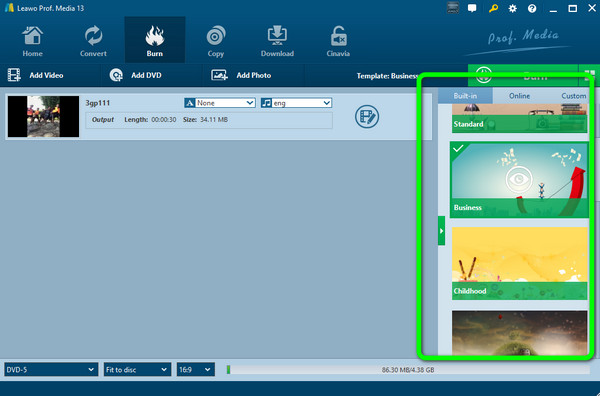Click the help question mark icon
600x396 pixels.
pos(532,8)
